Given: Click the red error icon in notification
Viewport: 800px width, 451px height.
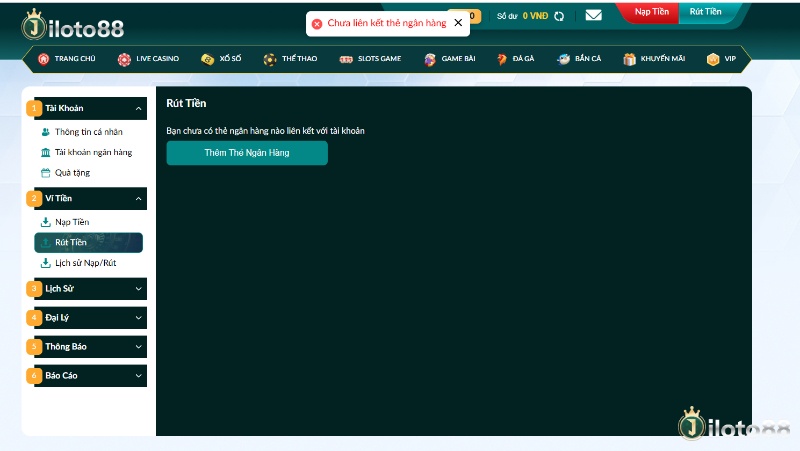Looking at the screenshot, I should coord(317,23).
